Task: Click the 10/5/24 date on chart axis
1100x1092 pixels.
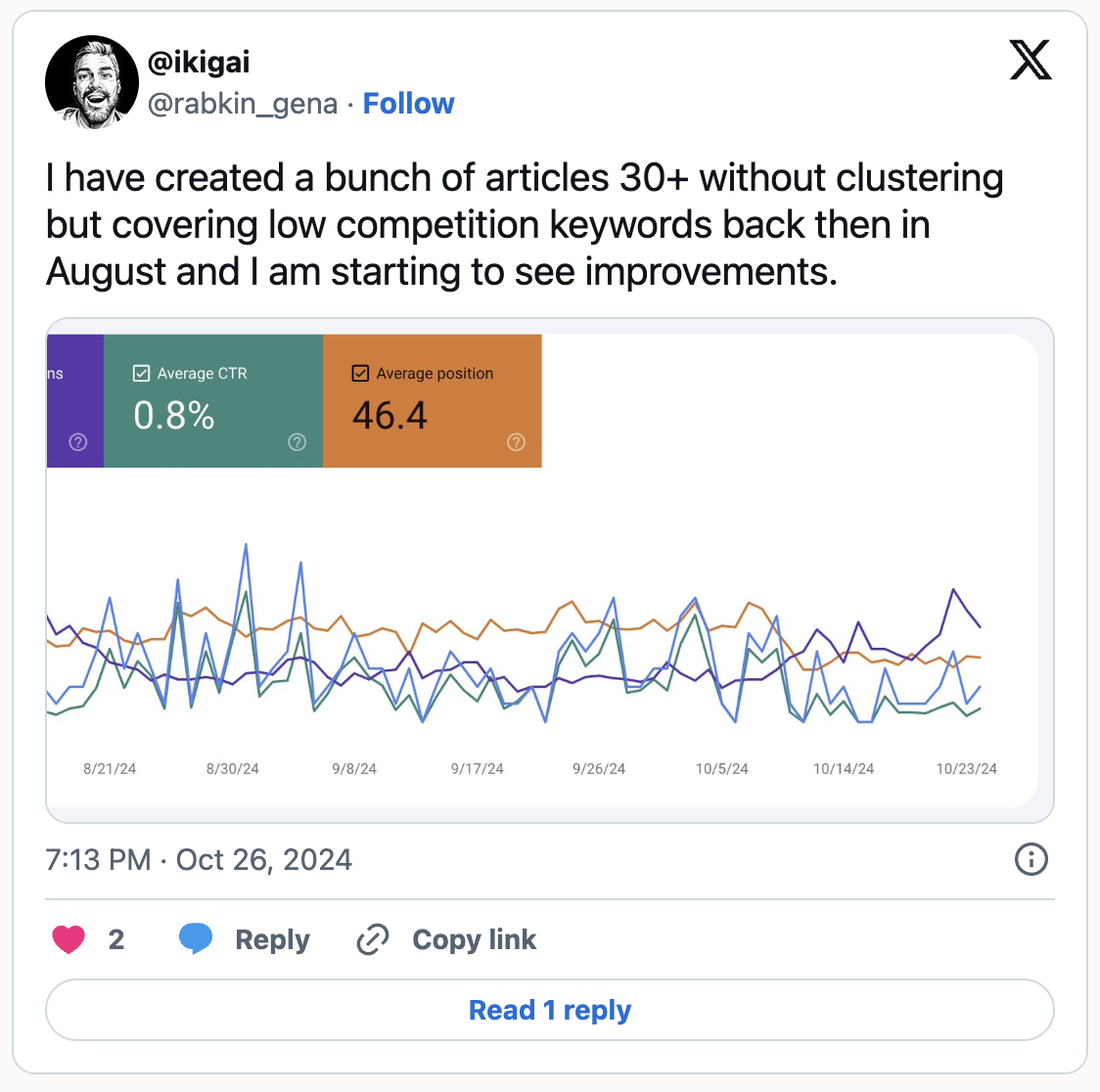Action: (721, 769)
